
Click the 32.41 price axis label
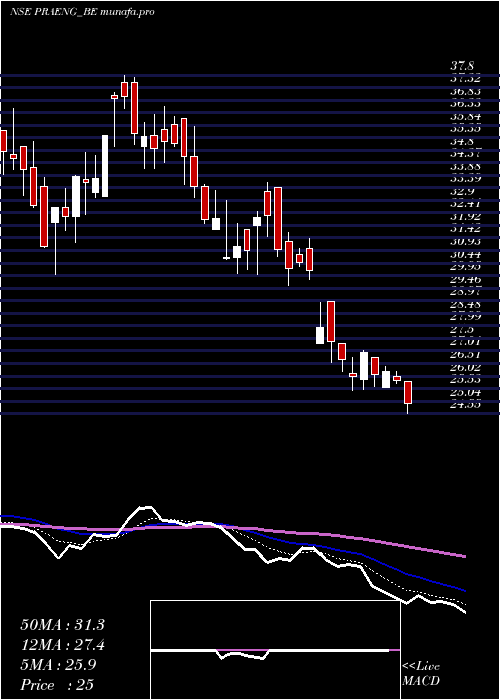[465, 204]
